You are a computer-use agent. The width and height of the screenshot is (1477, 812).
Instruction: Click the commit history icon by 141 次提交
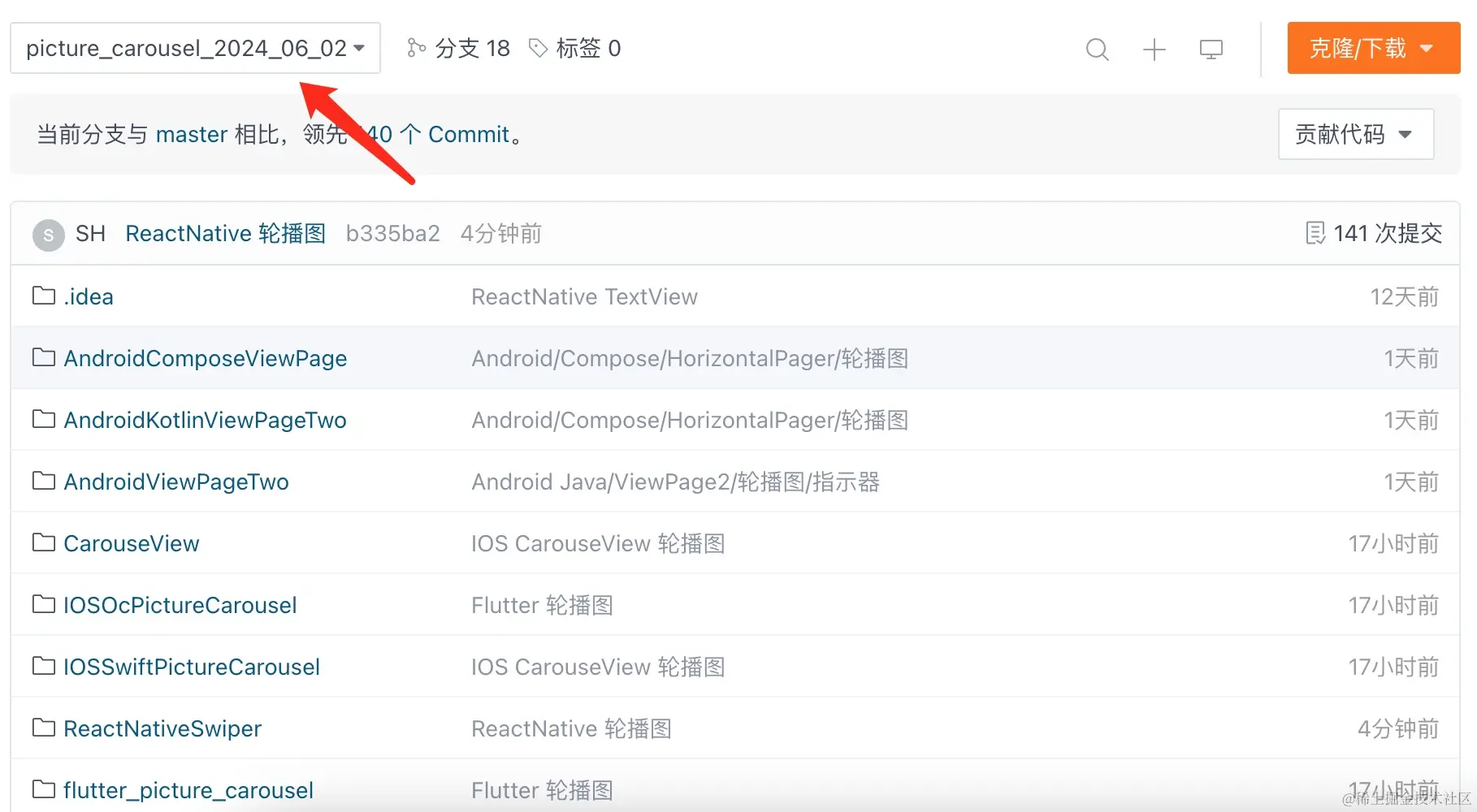click(x=1315, y=233)
